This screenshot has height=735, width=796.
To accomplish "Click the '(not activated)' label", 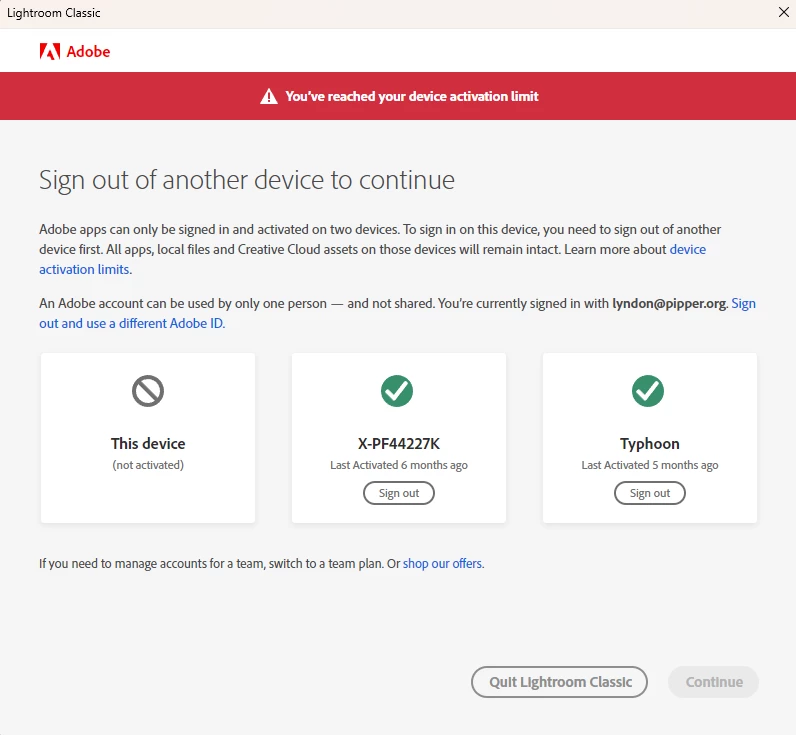I will point(148,465).
